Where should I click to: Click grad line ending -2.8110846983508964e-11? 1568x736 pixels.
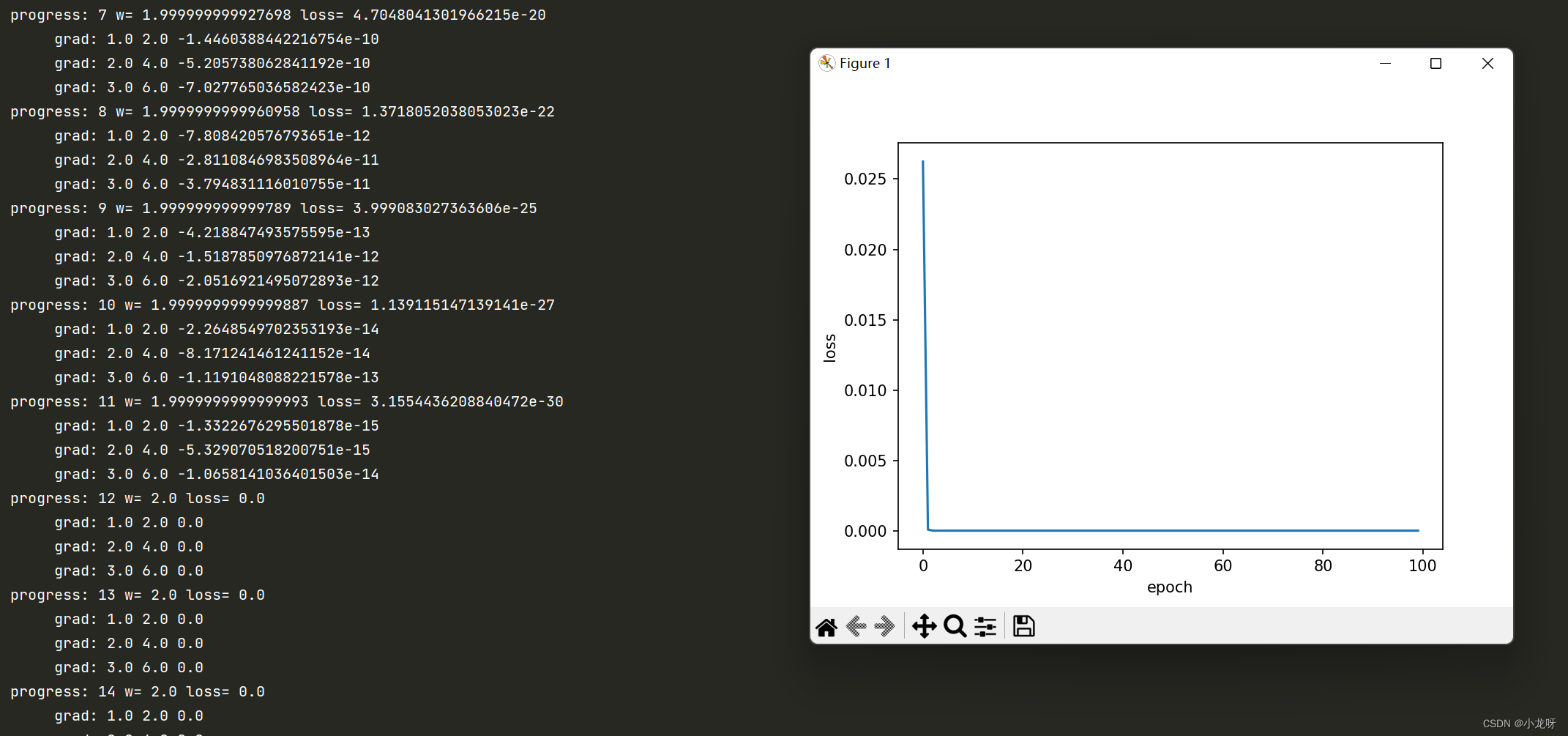217,160
